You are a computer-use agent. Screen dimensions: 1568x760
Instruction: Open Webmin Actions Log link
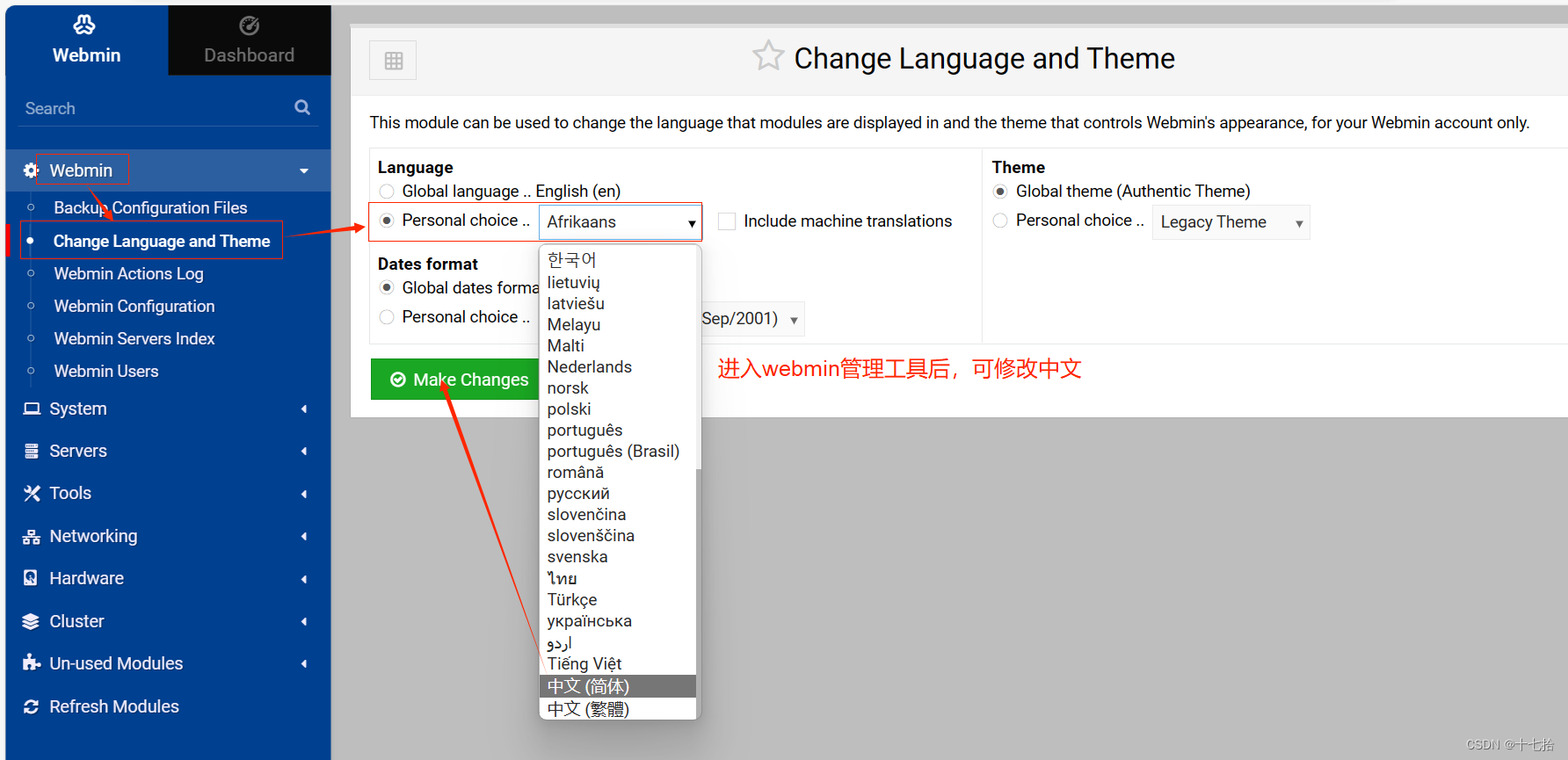[x=128, y=273]
